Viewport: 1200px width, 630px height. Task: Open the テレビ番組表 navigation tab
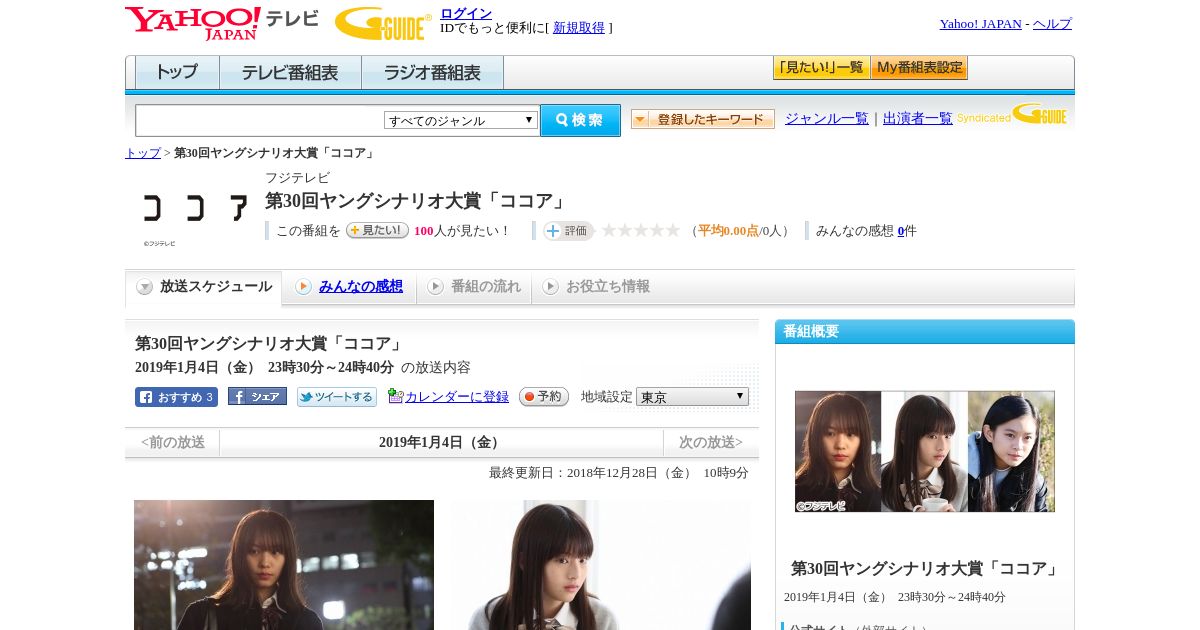point(290,73)
